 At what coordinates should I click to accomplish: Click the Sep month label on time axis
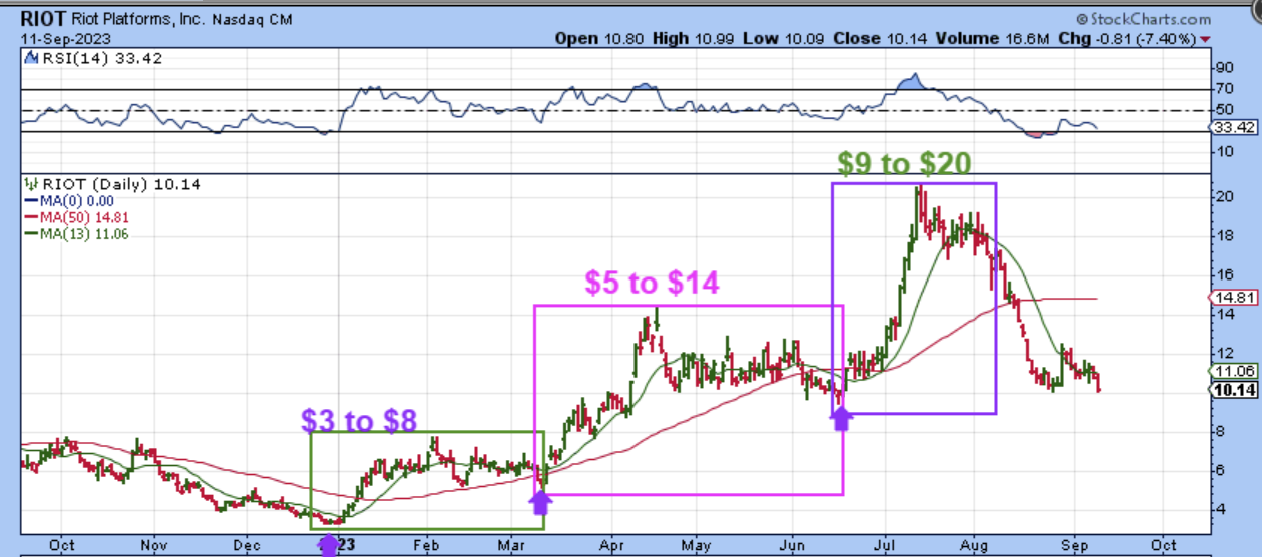pos(1074,546)
